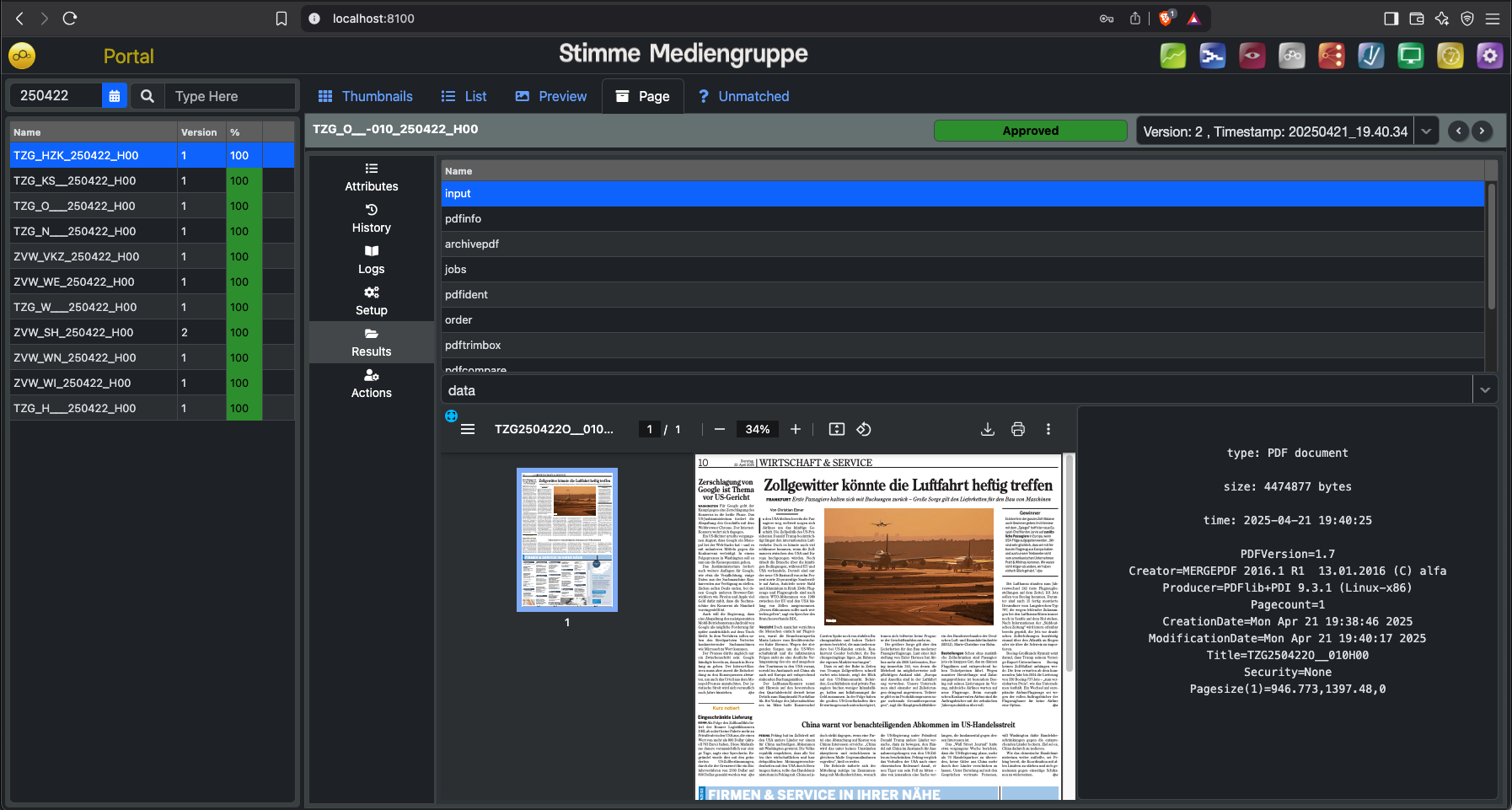Expand the Version Timestamp dropdown
The width and height of the screenshot is (1512, 810).
click(1426, 131)
